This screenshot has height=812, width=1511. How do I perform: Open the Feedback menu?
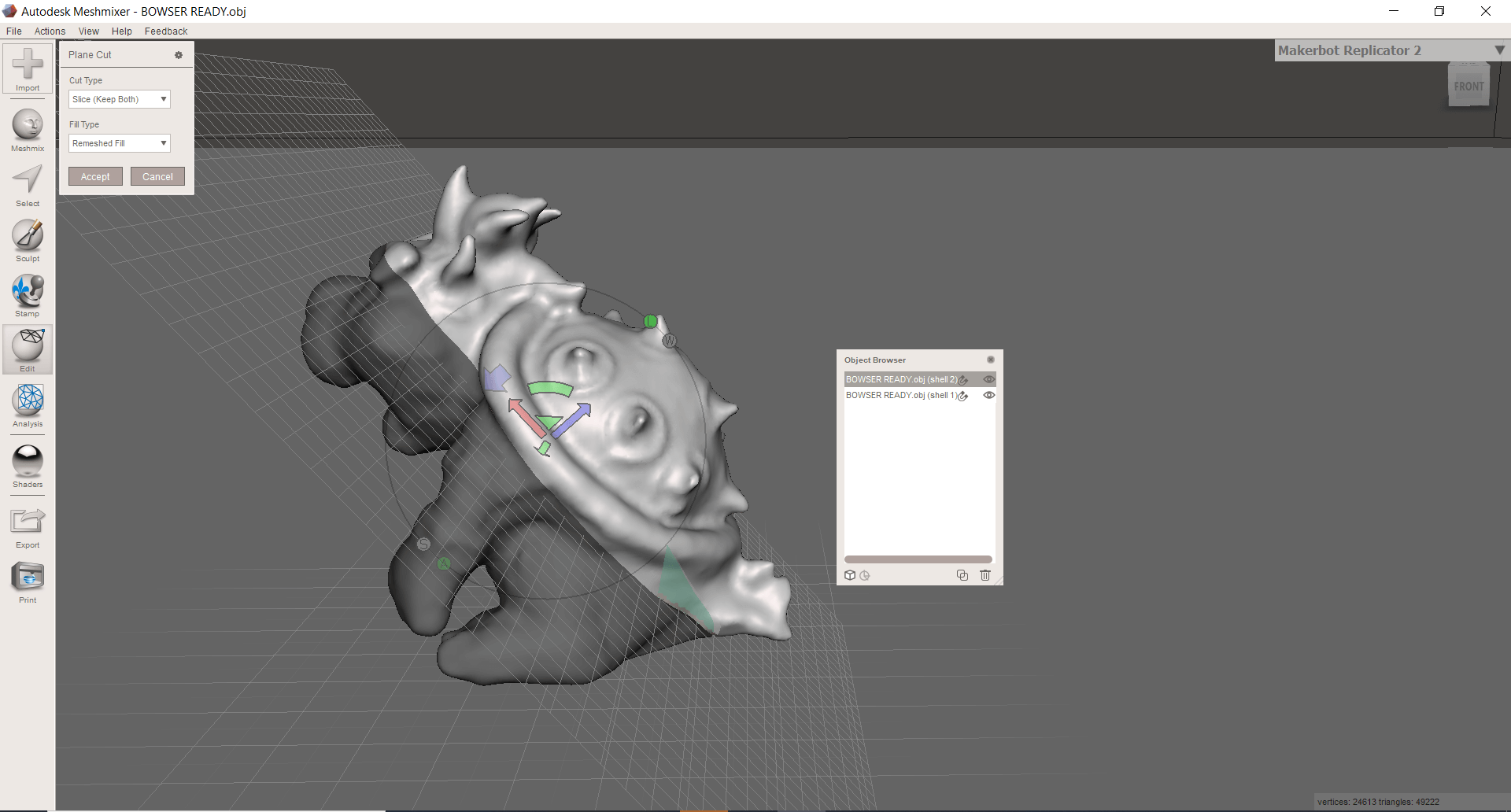166,31
